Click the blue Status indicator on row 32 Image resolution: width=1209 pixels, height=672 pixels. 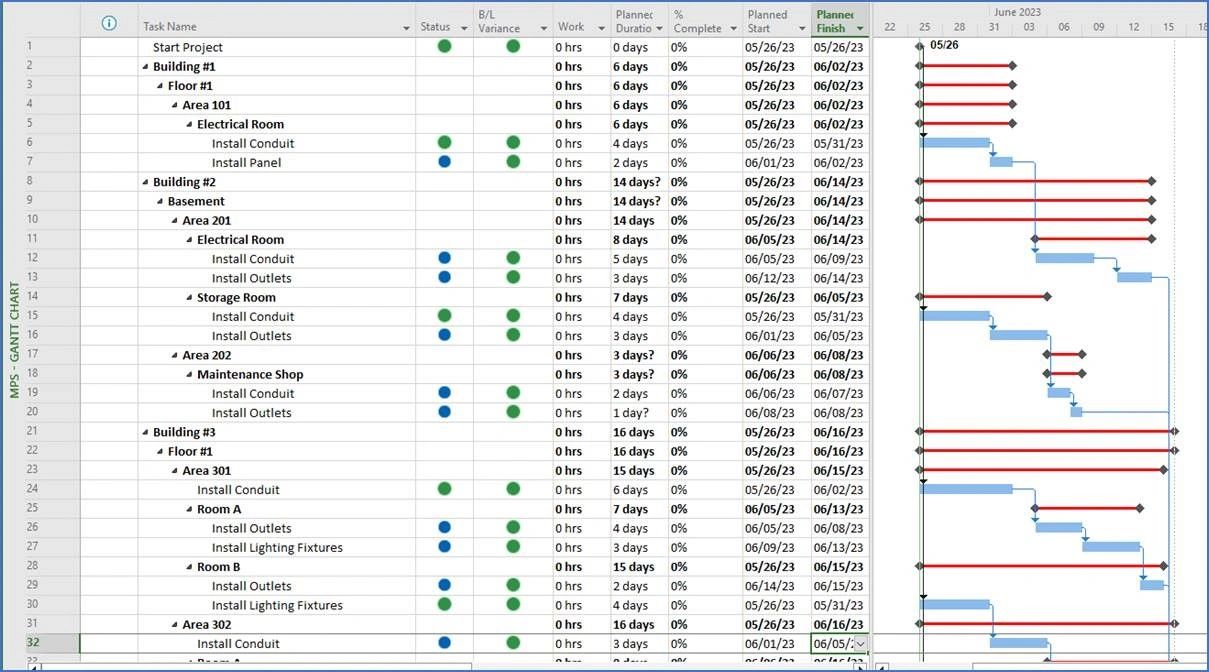[443, 643]
